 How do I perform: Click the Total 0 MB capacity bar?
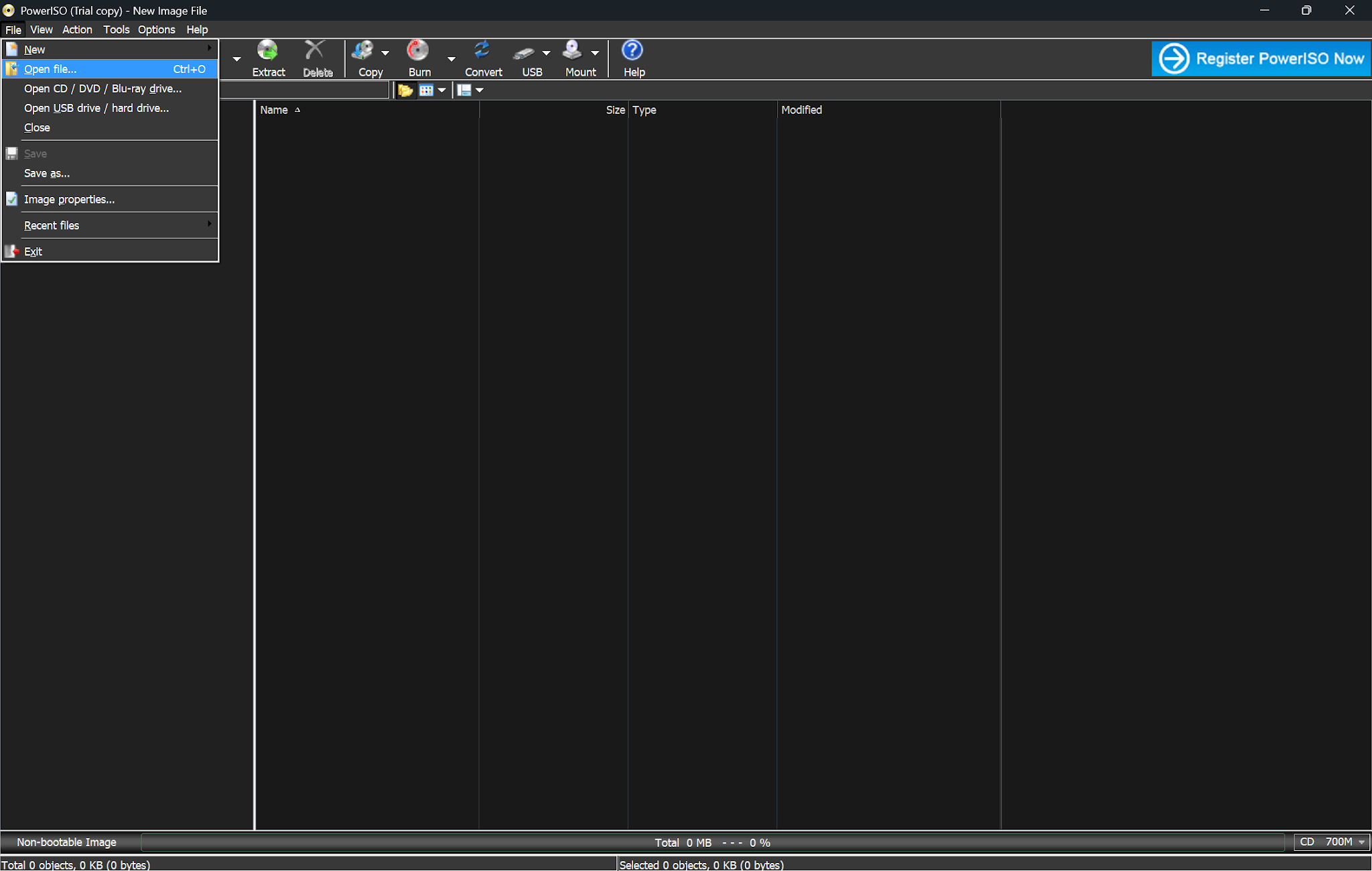pyautogui.click(x=713, y=842)
